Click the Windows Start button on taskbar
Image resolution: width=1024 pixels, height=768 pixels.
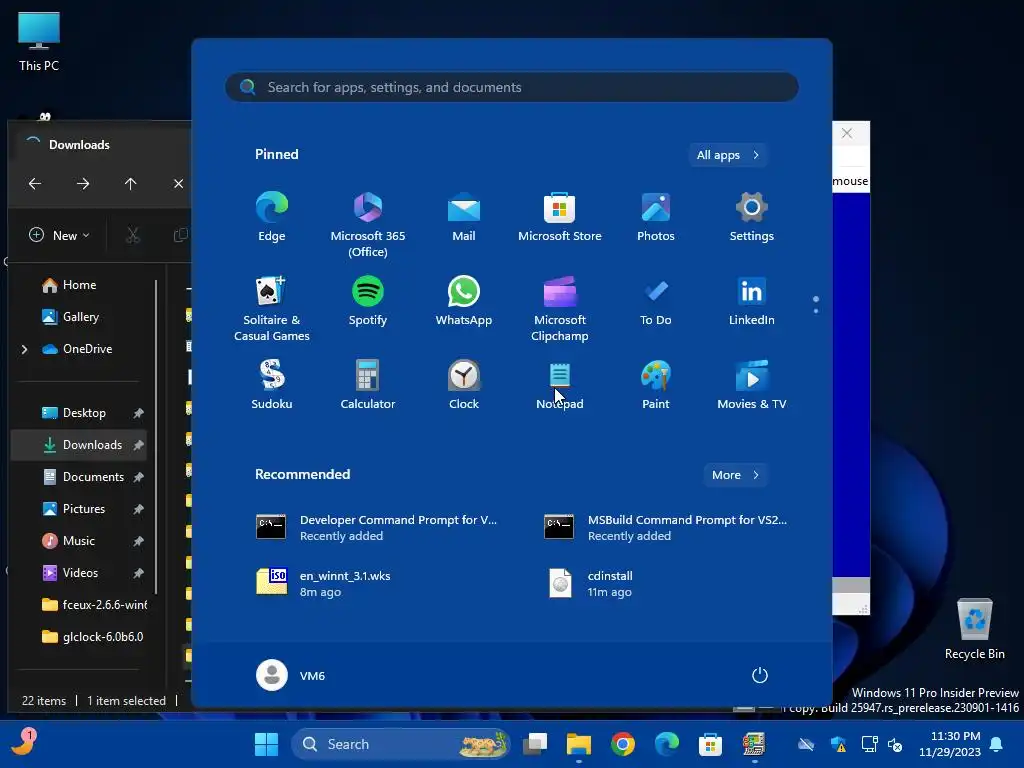266,744
